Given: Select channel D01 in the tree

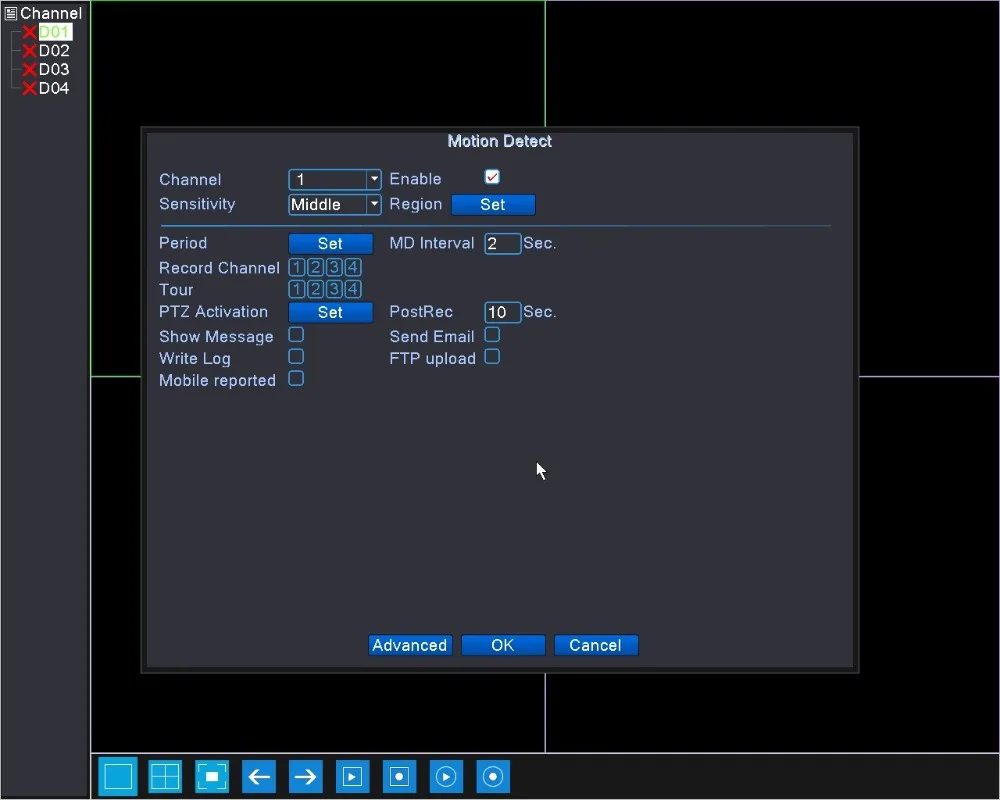Looking at the screenshot, I should coord(55,32).
